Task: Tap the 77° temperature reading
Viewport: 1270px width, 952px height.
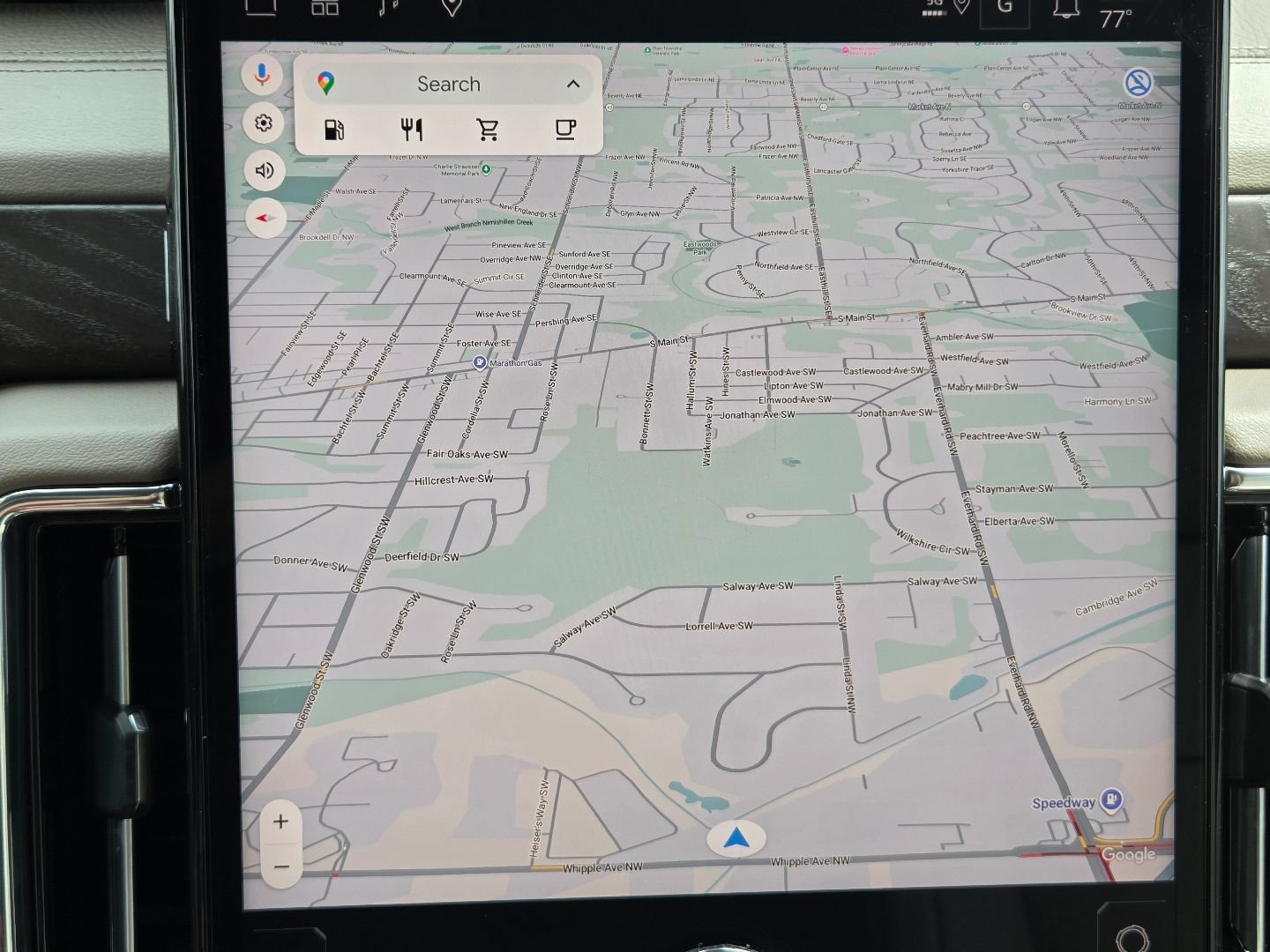Action: point(1115,19)
